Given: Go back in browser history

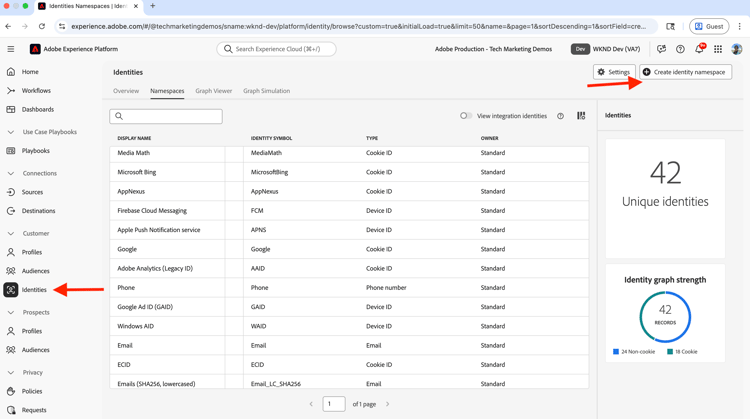Looking at the screenshot, I should click(x=9, y=26).
